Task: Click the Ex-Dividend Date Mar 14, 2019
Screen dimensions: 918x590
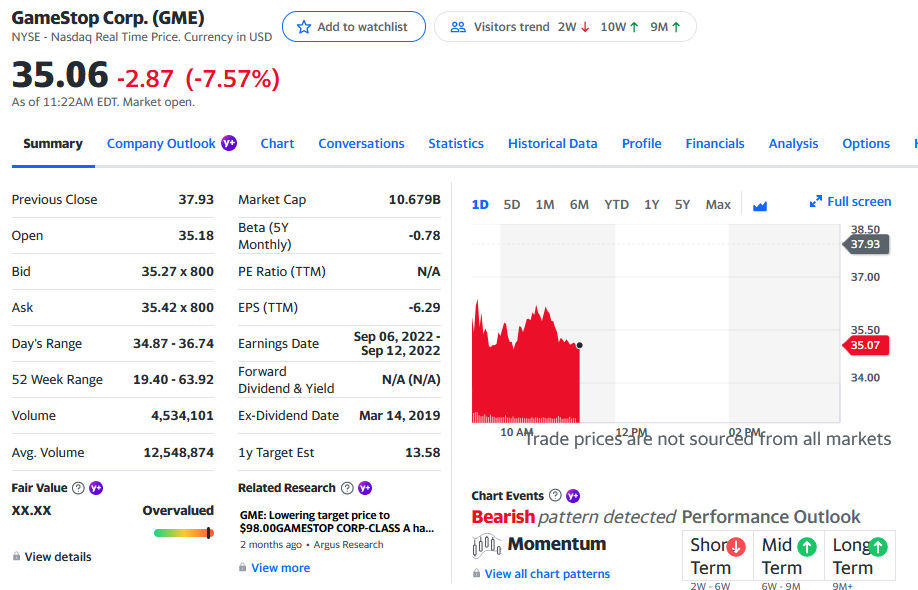Action: click(x=399, y=416)
